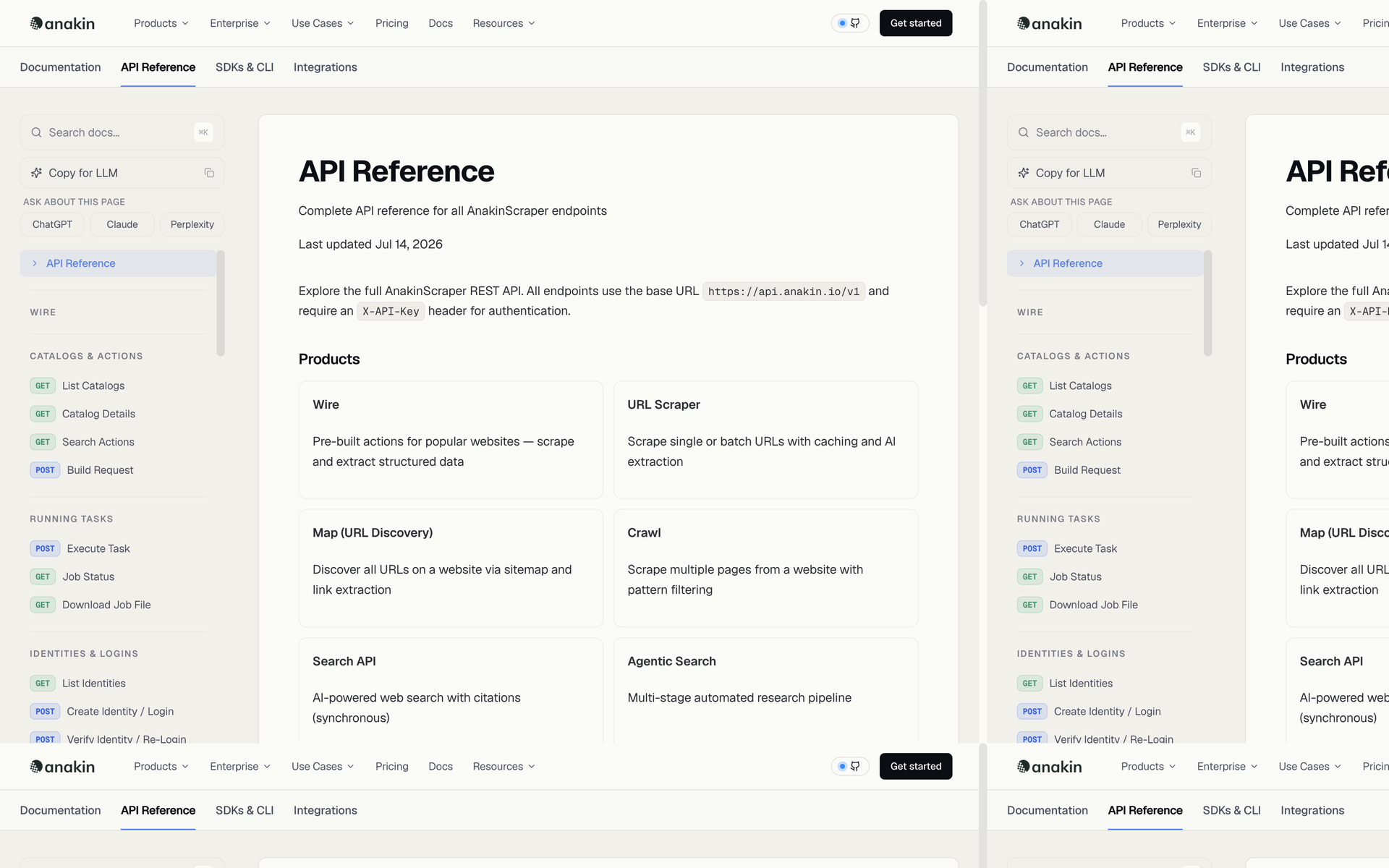Click the anakin logo in the top-right page
The width and height of the screenshot is (1389, 868).
(1049, 23)
